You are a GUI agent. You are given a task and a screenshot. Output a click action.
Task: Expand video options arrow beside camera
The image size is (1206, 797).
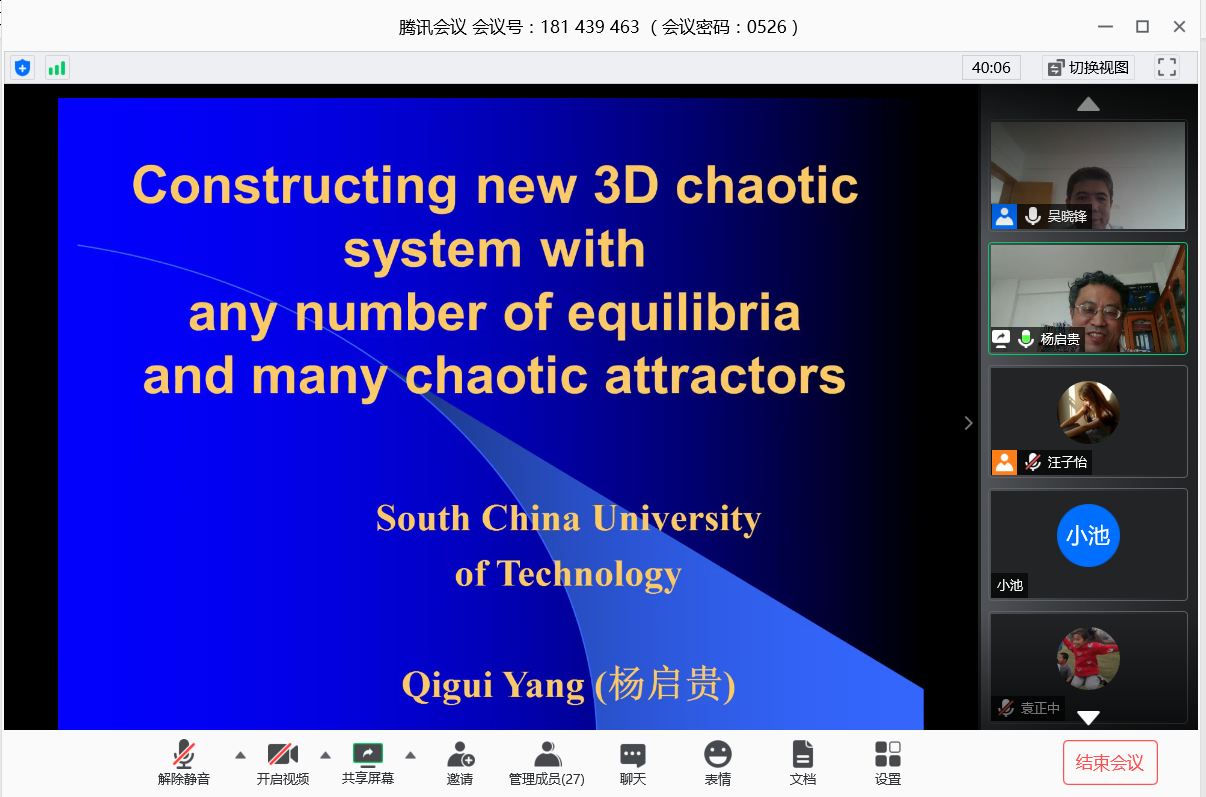tap(325, 754)
